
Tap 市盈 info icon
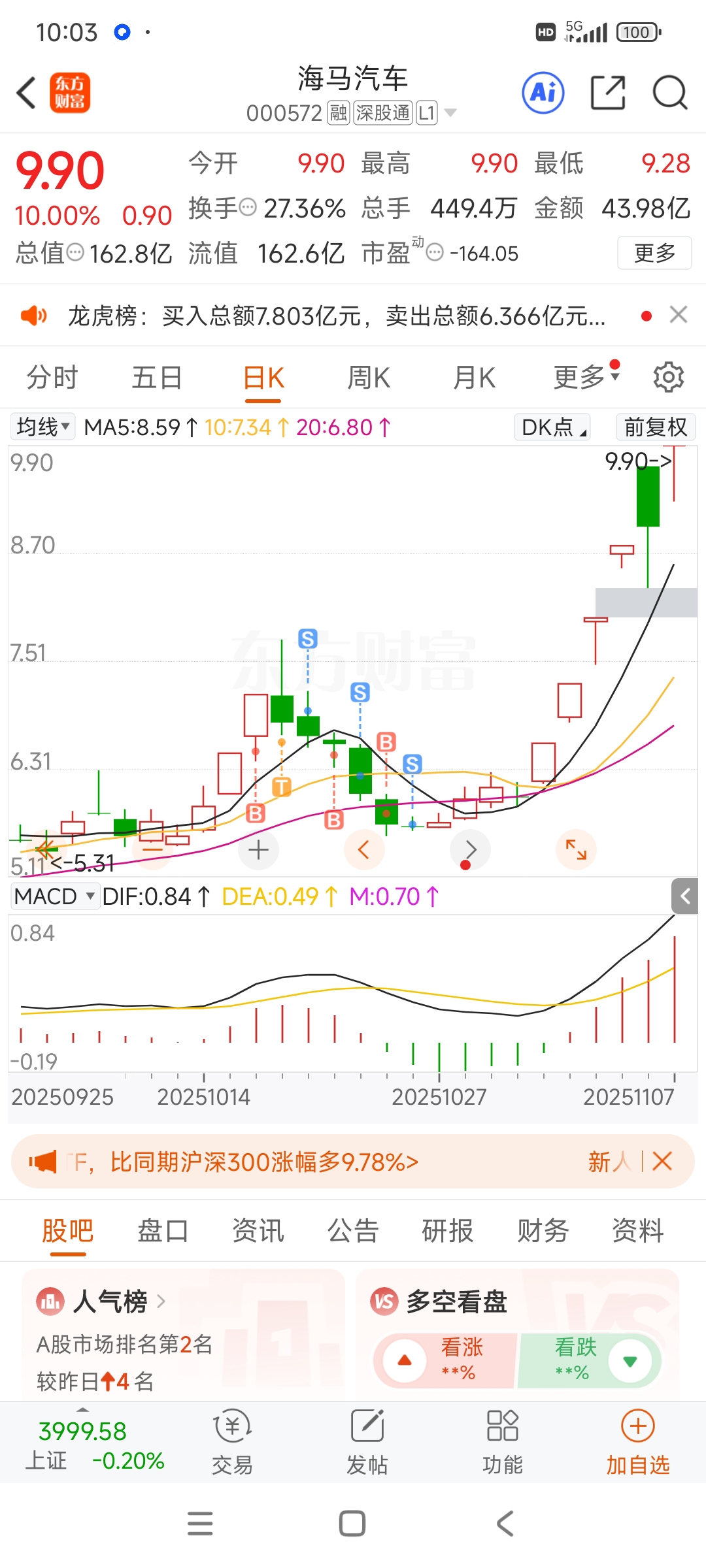pyautogui.click(x=435, y=252)
